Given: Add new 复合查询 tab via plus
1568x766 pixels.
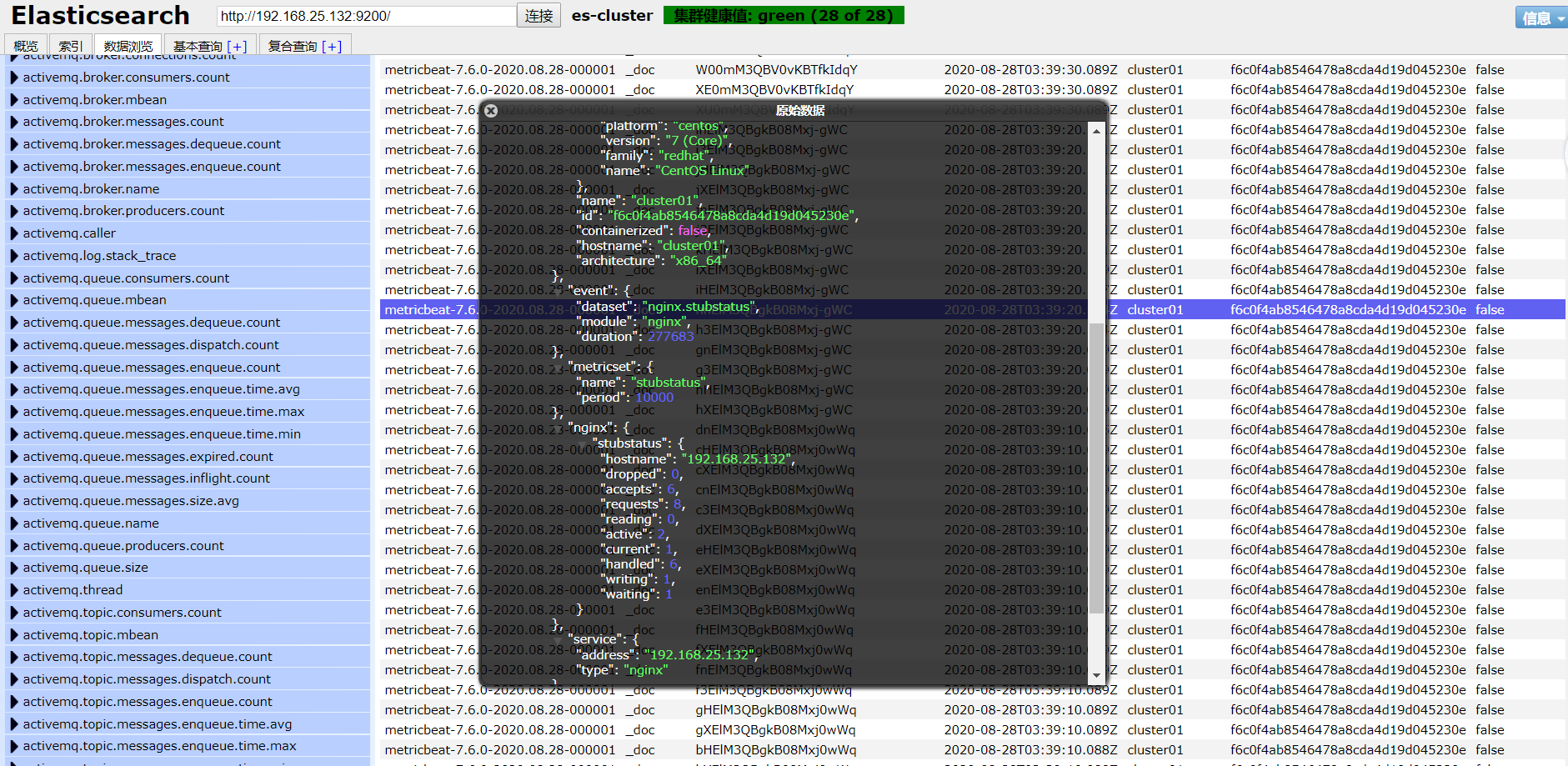Looking at the screenshot, I should (333, 47).
